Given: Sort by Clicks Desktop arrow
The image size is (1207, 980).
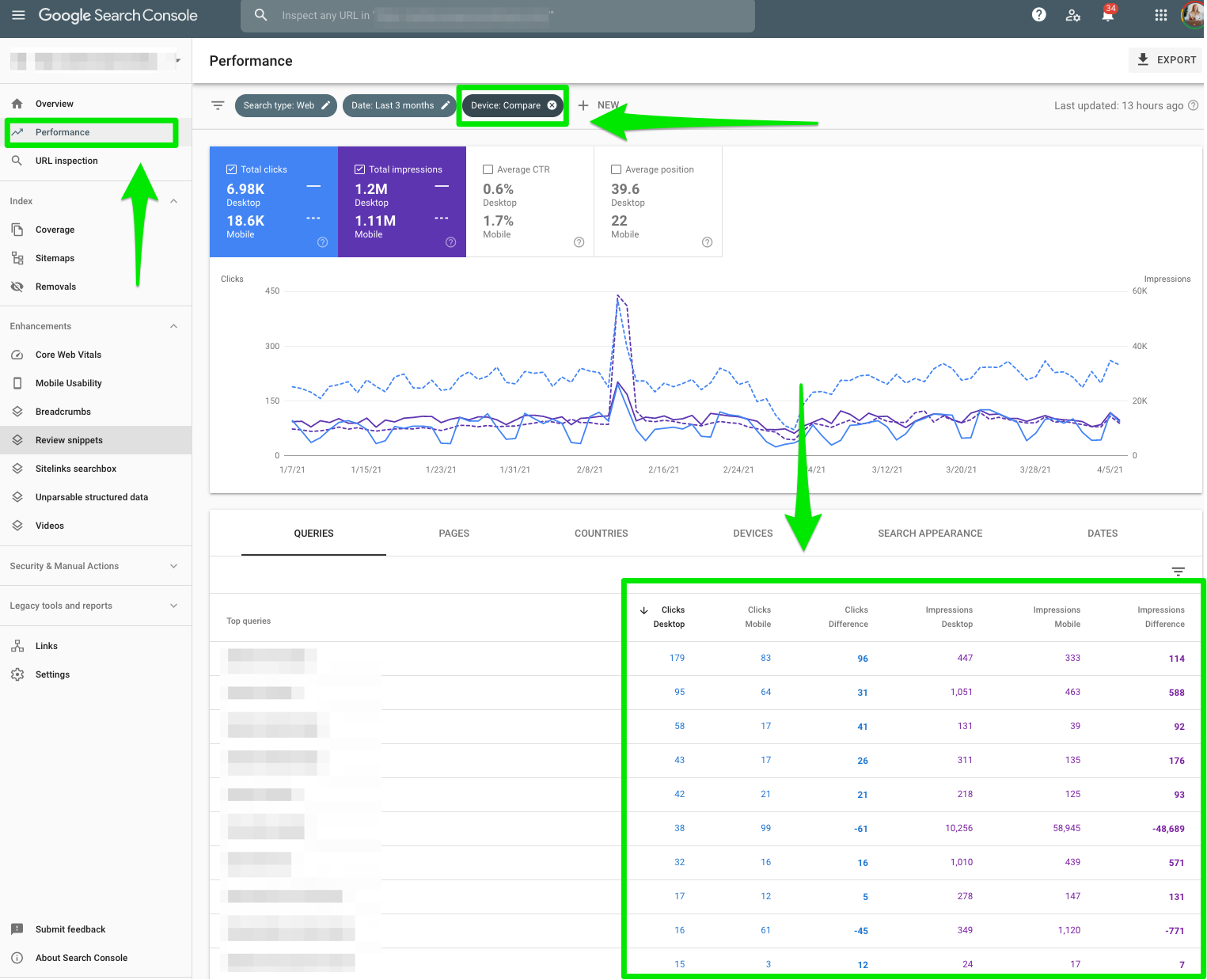Looking at the screenshot, I should pyautogui.click(x=644, y=610).
